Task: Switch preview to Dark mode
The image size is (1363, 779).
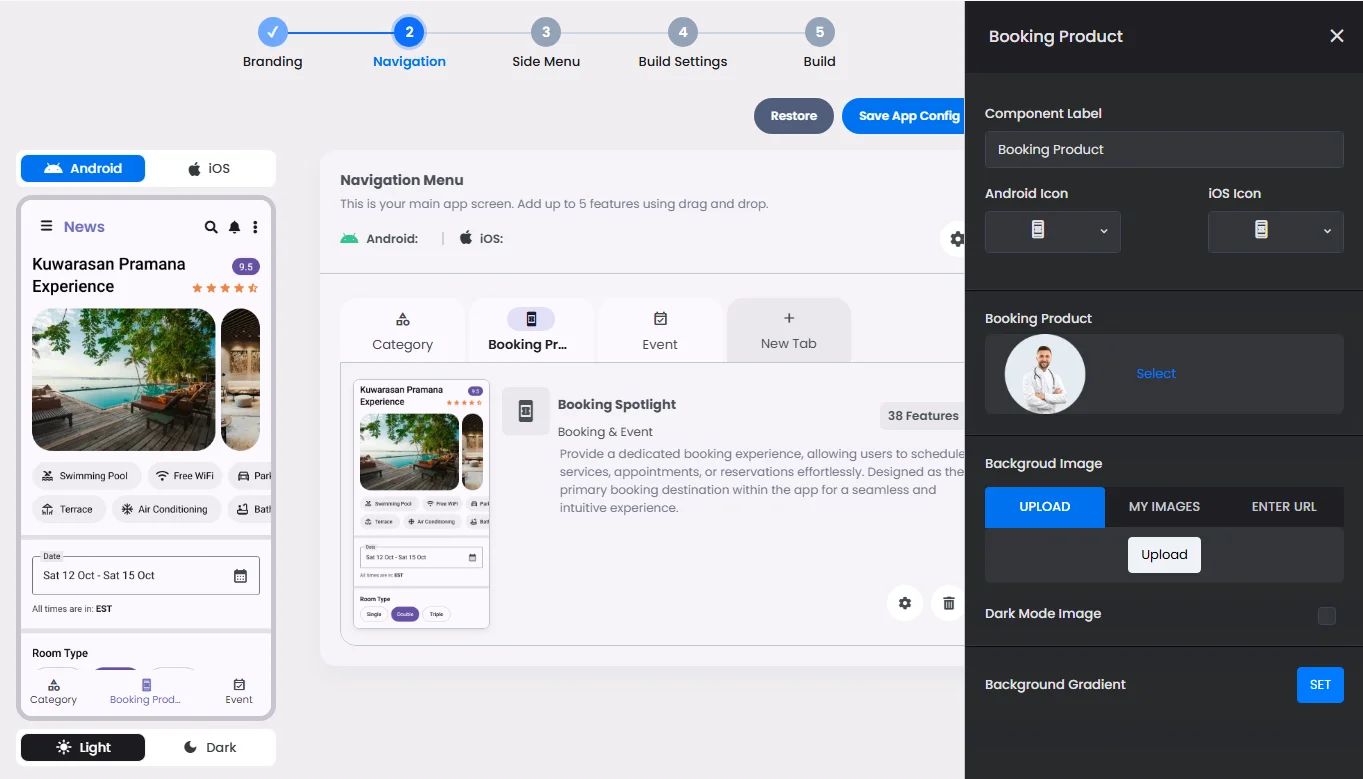Action: [x=210, y=747]
